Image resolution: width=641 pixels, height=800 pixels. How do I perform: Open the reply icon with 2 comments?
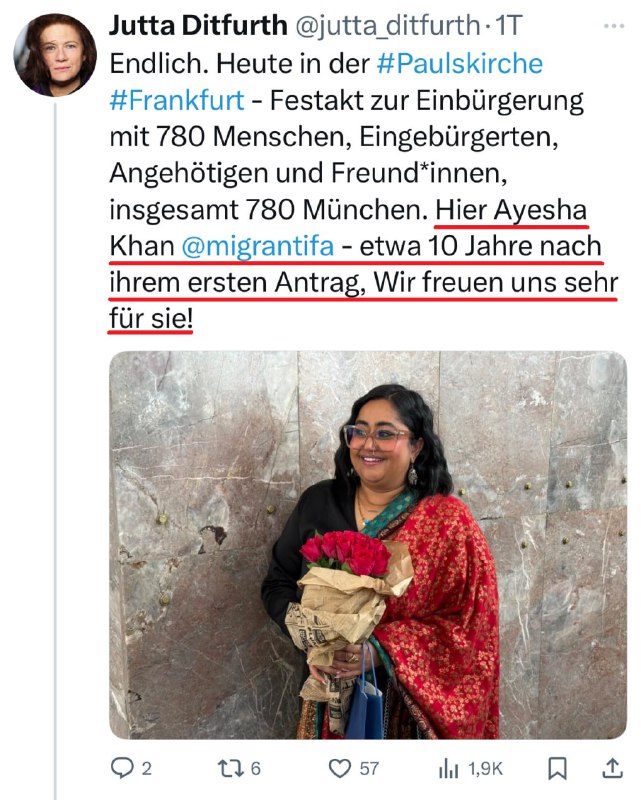[122, 767]
